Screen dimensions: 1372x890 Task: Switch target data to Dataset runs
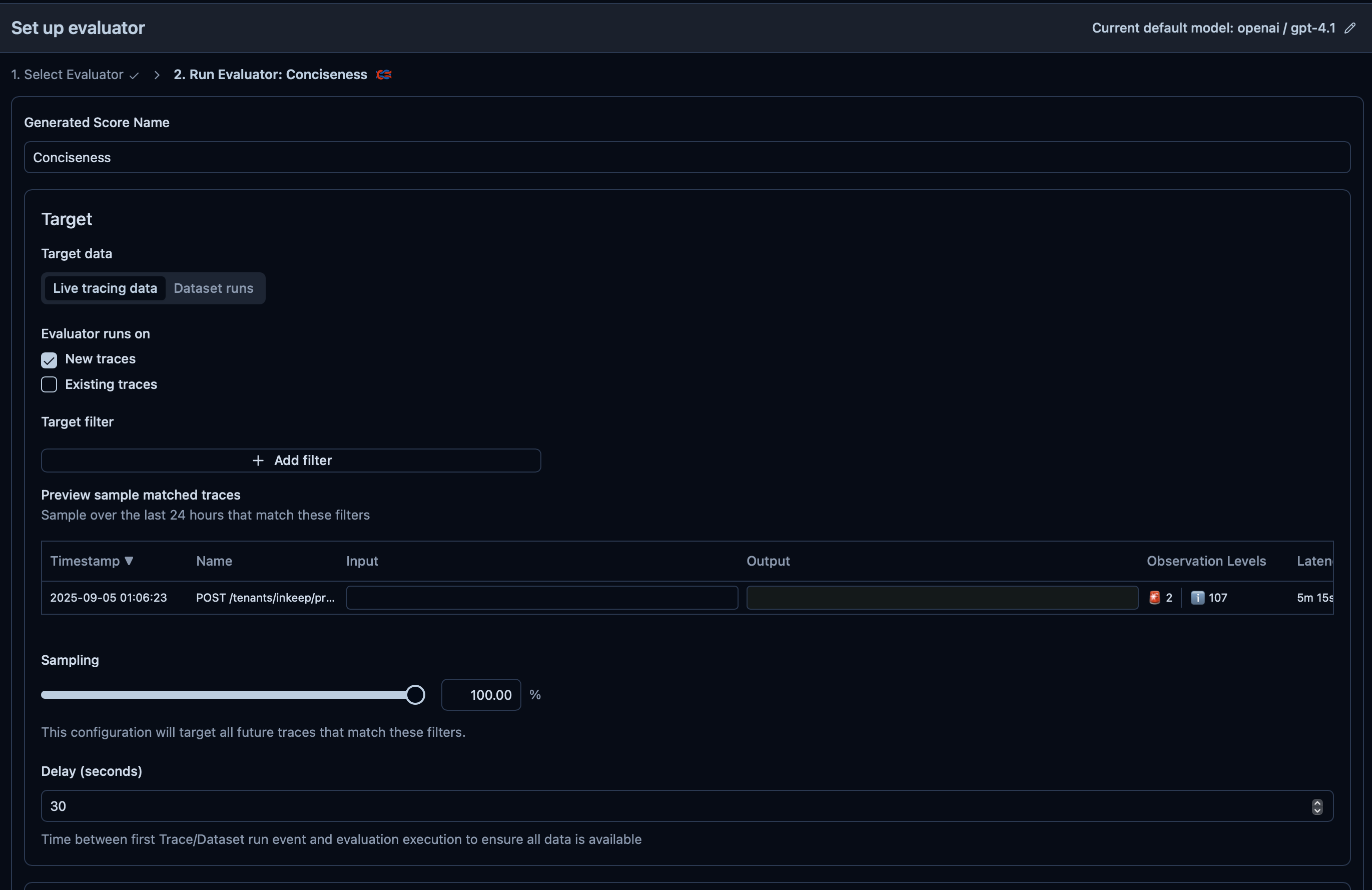pyautogui.click(x=213, y=288)
